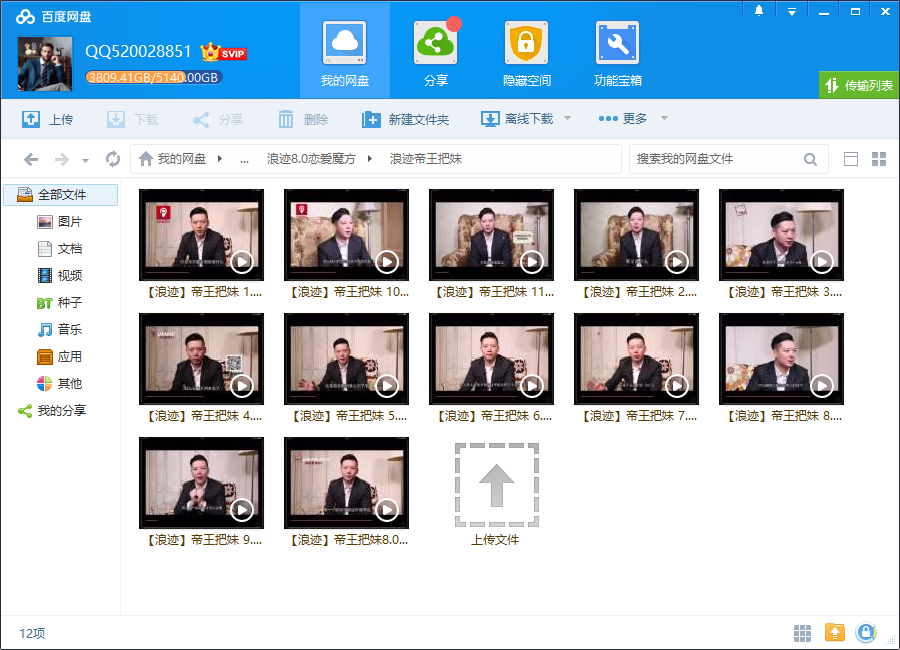Click the storage usage progress bar
Viewport: 900px width, 650px height.
(x=153, y=77)
